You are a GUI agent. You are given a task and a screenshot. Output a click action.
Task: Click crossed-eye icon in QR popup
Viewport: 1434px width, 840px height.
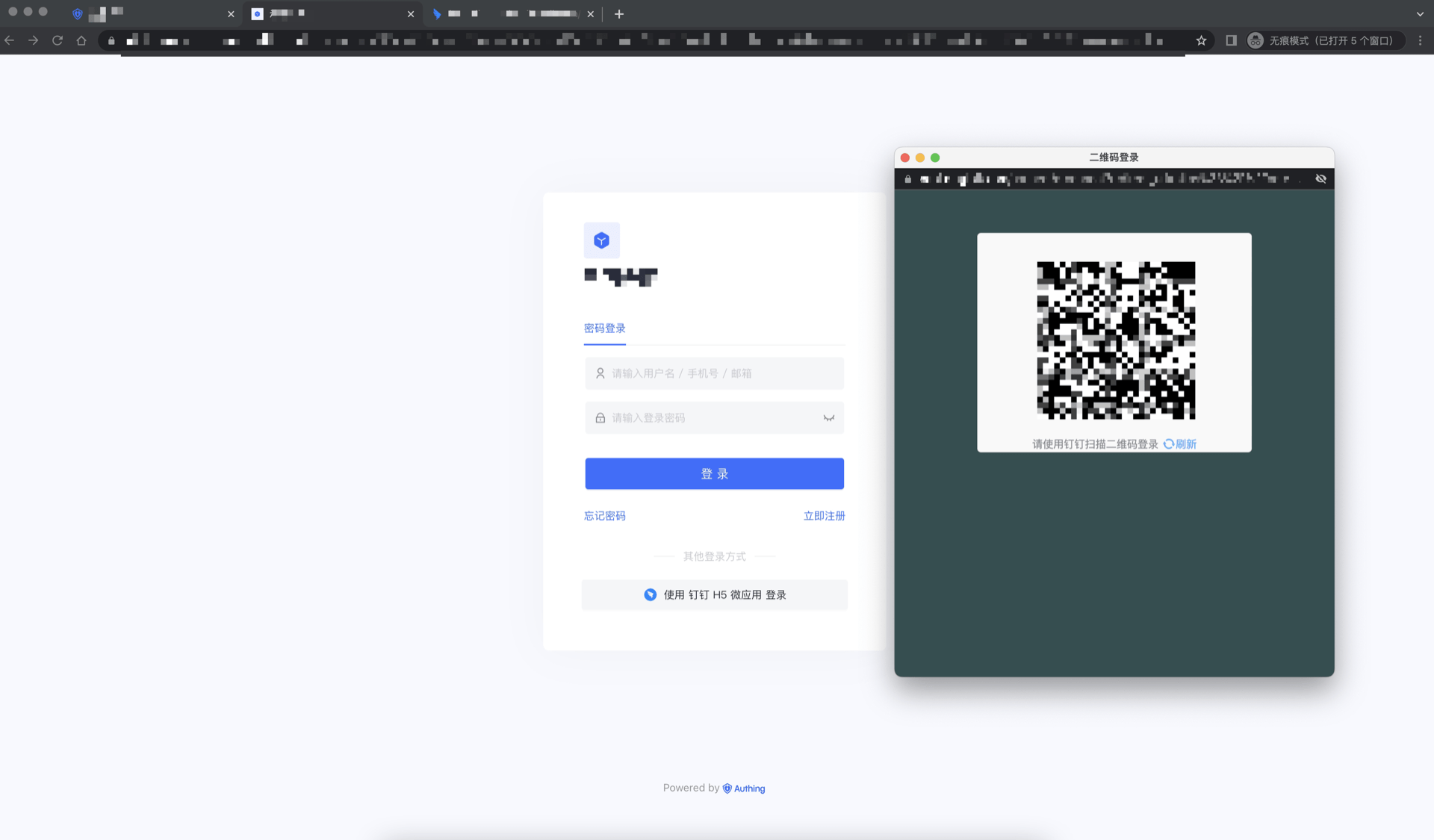[x=1320, y=178]
